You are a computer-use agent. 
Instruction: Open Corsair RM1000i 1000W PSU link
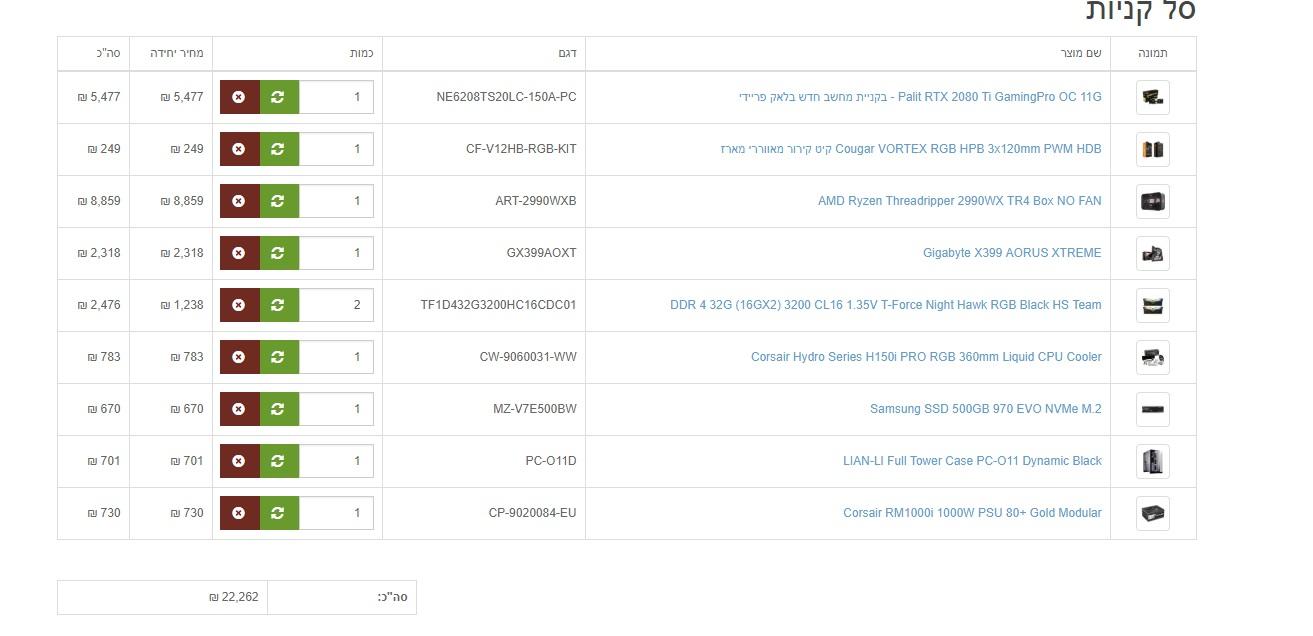[x=972, y=513]
